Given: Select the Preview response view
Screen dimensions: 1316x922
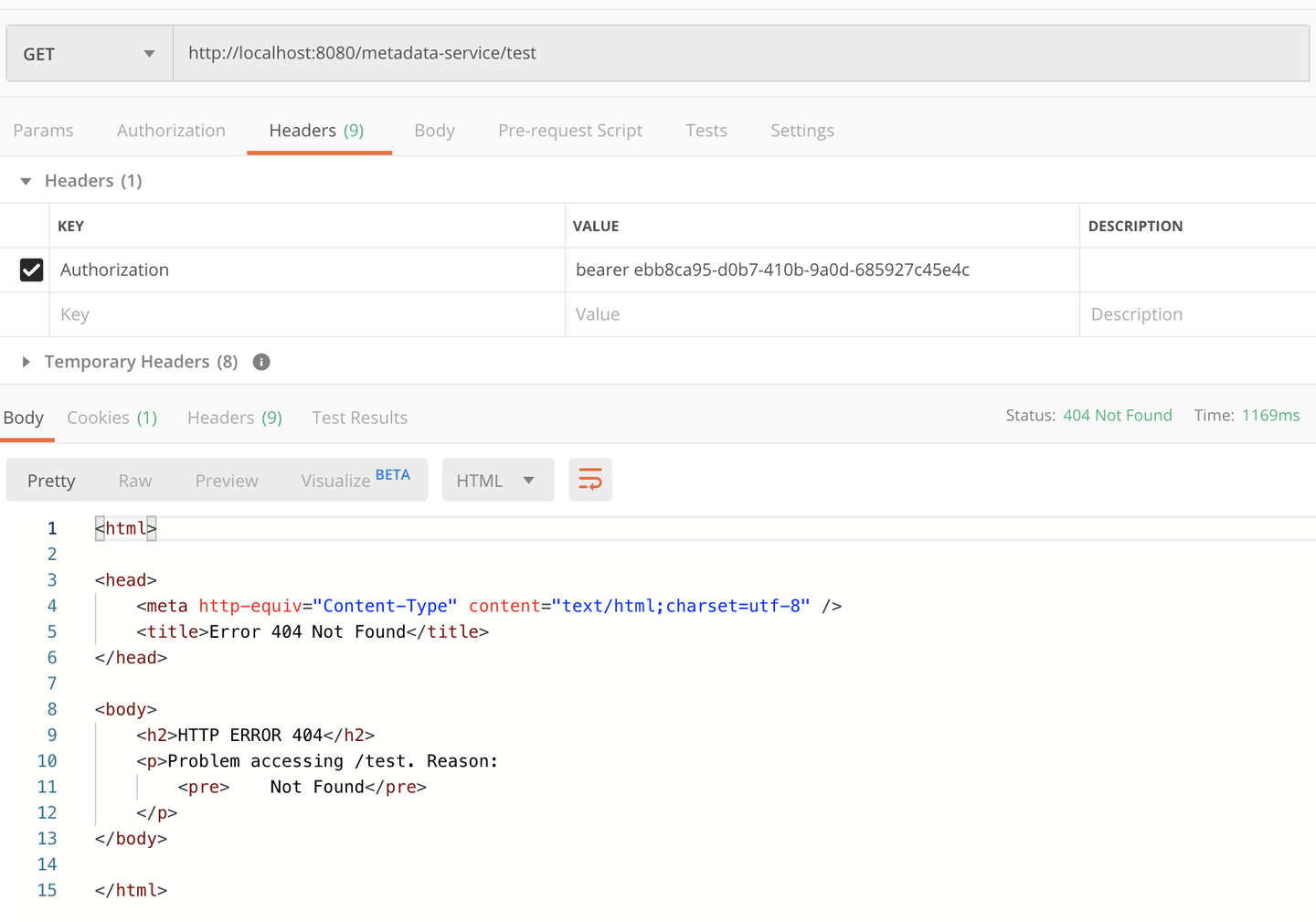Looking at the screenshot, I should 227,481.
